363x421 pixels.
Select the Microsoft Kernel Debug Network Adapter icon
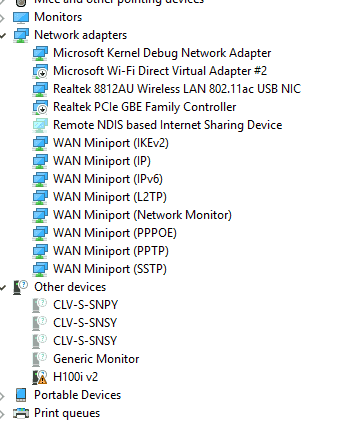40,53
